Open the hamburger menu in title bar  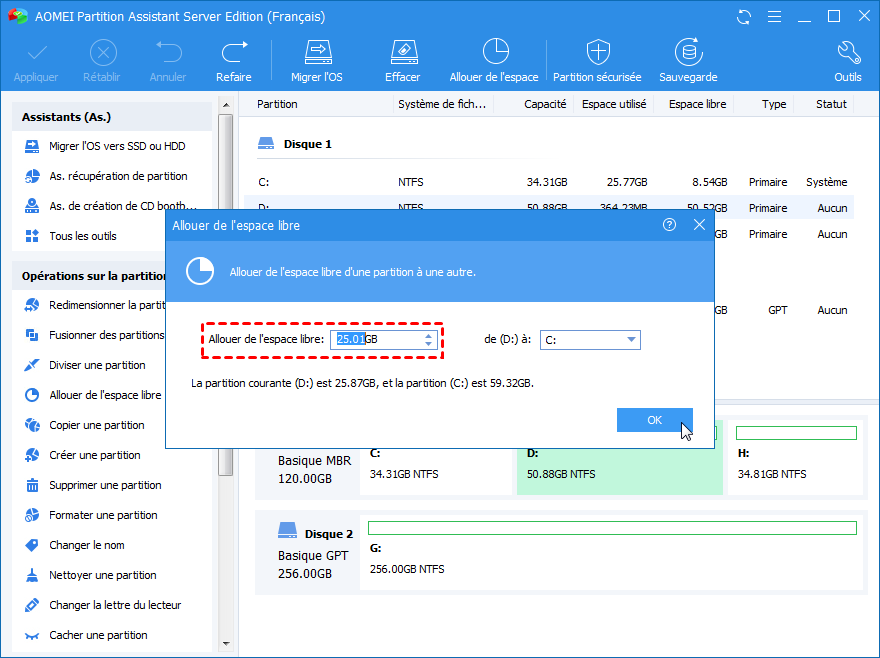click(x=774, y=17)
